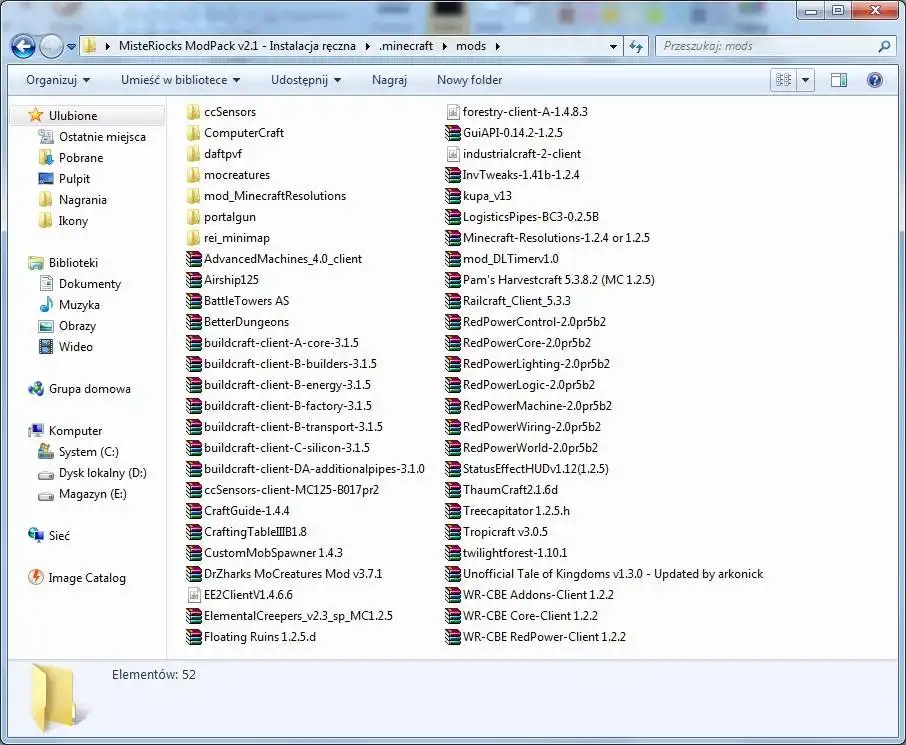Open Biblioteki in navigation pane
The width and height of the screenshot is (906, 745).
73,263
